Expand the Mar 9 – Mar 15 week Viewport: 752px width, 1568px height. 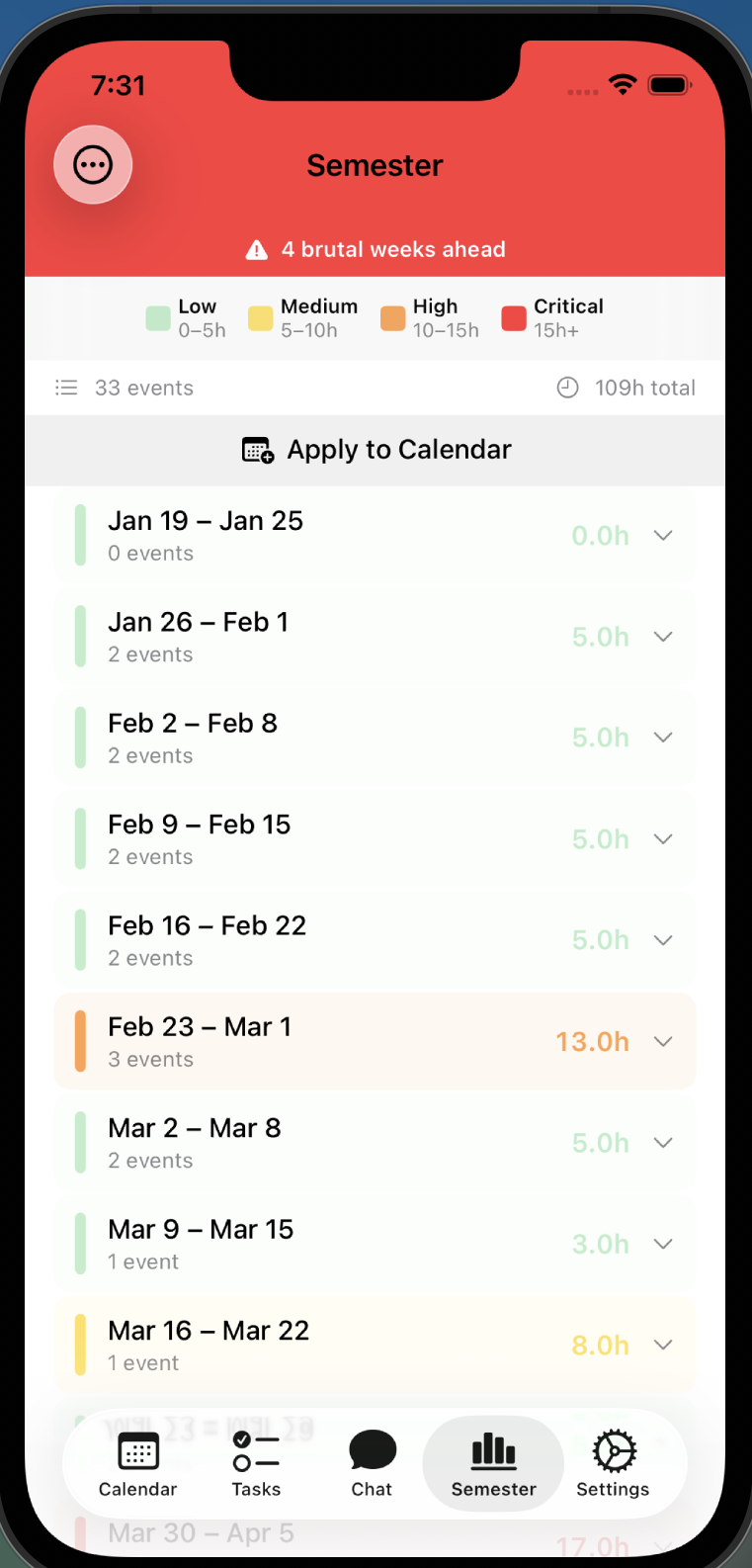376,1245
